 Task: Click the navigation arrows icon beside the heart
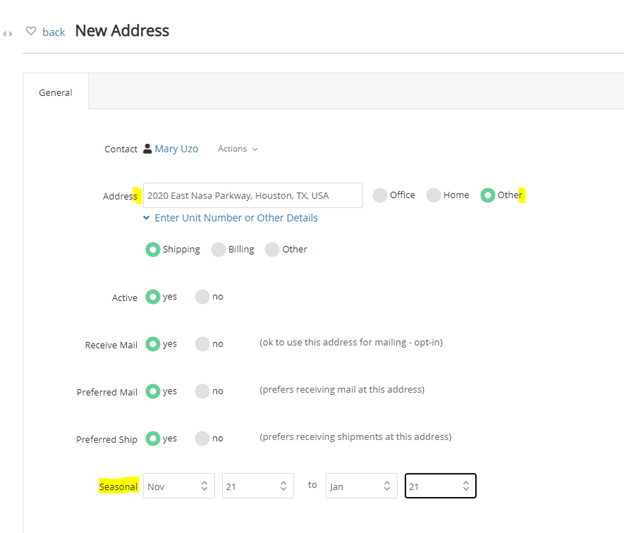[8, 34]
